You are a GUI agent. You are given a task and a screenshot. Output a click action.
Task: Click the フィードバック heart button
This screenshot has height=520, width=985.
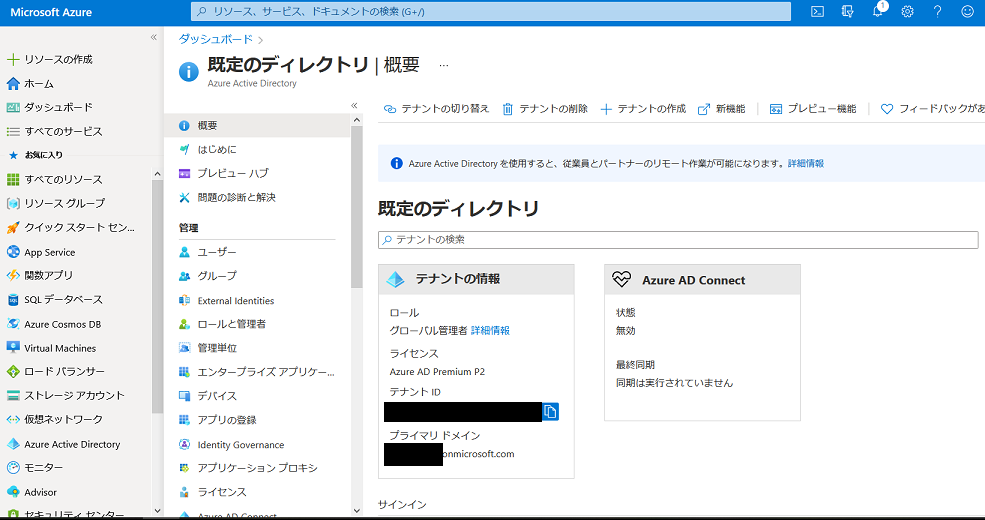click(x=932, y=109)
